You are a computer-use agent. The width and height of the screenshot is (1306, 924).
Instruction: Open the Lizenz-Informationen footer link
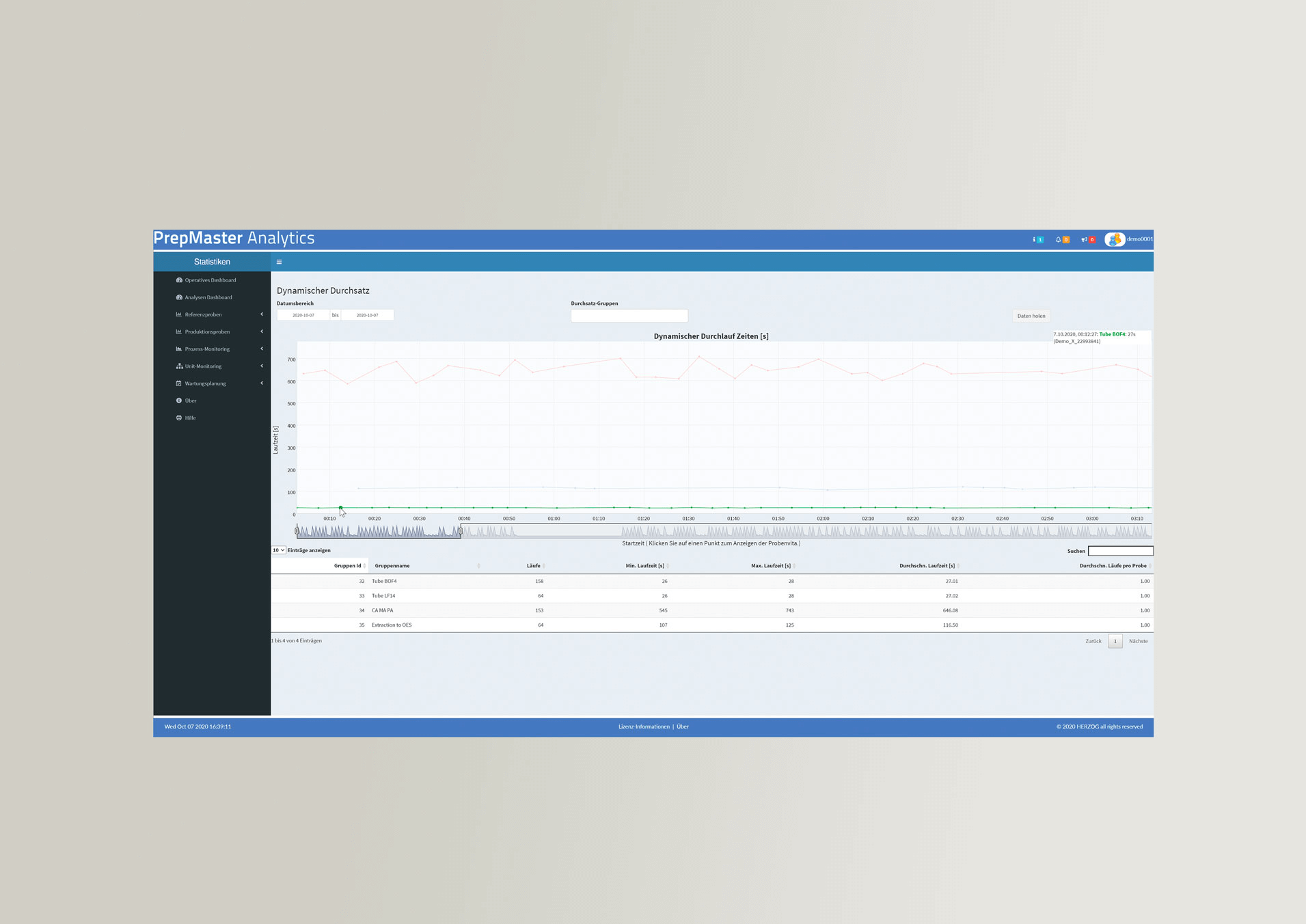(x=644, y=726)
